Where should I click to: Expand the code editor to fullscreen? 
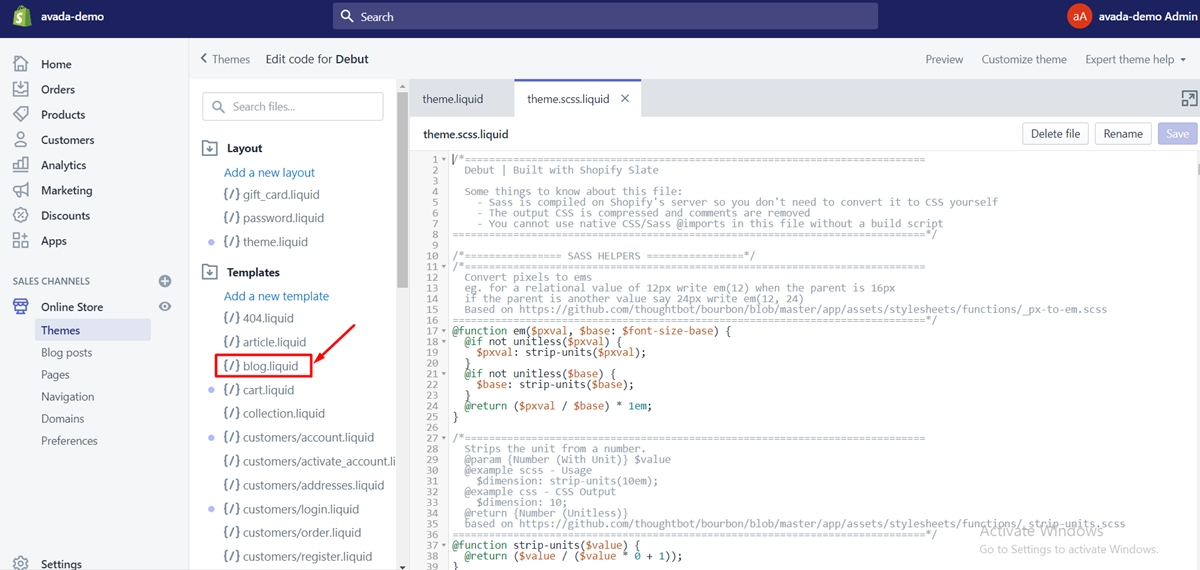point(1189,98)
